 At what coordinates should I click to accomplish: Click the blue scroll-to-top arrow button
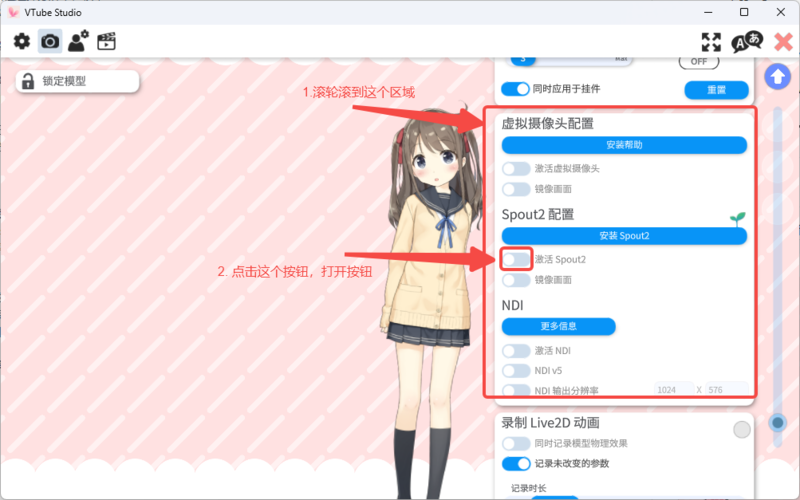(778, 77)
